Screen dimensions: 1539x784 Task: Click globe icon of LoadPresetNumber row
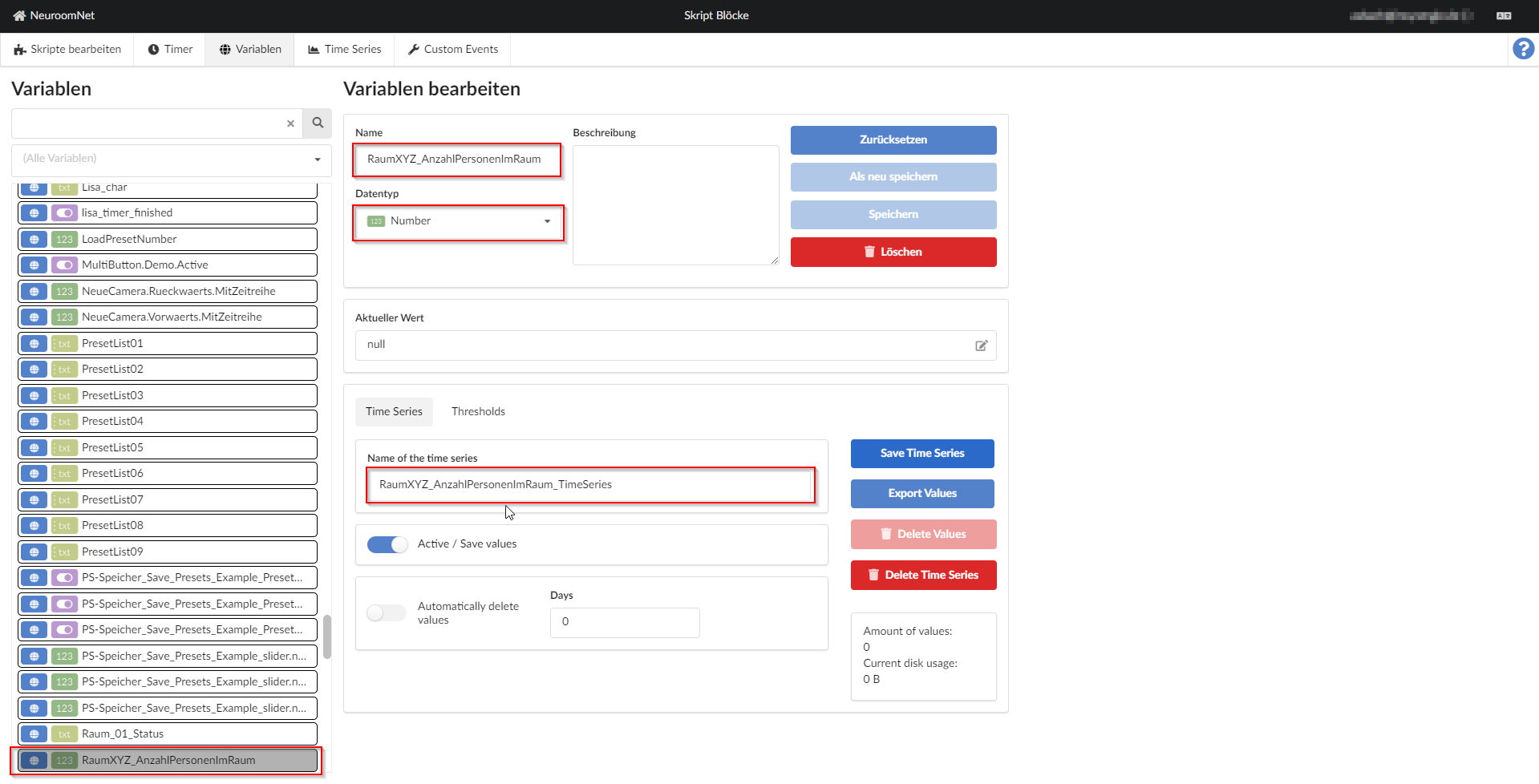34,239
